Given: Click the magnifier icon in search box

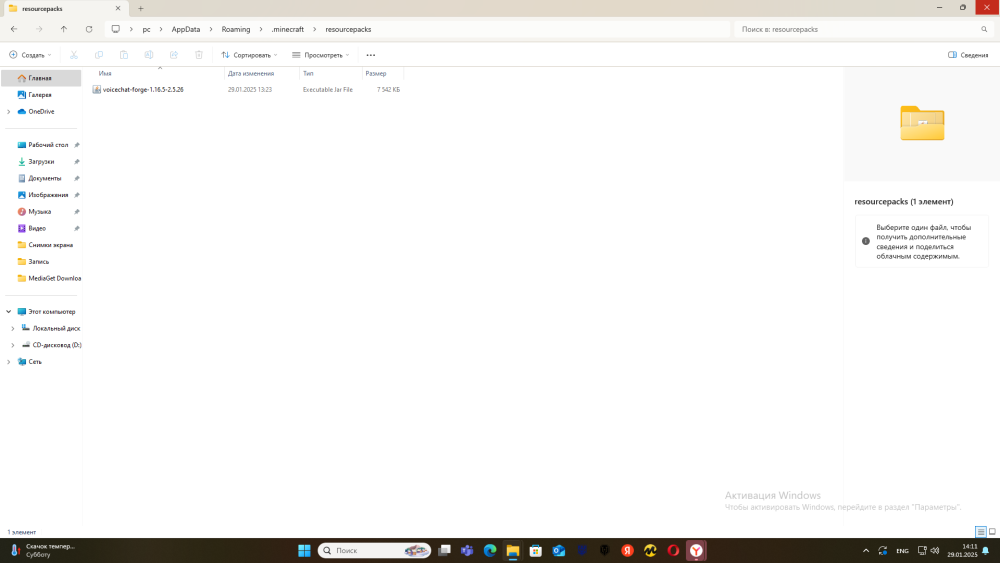Looking at the screenshot, I should point(984,29).
